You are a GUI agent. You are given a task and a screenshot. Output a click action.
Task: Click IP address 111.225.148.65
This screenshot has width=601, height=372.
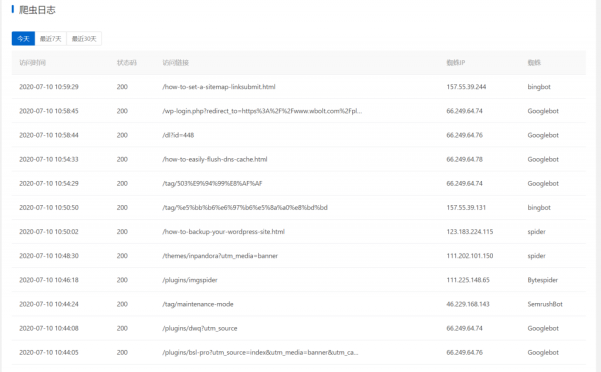468,280
